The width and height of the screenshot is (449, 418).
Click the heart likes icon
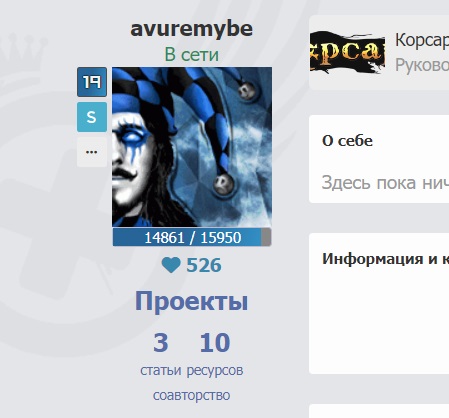click(x=171, y=265)
